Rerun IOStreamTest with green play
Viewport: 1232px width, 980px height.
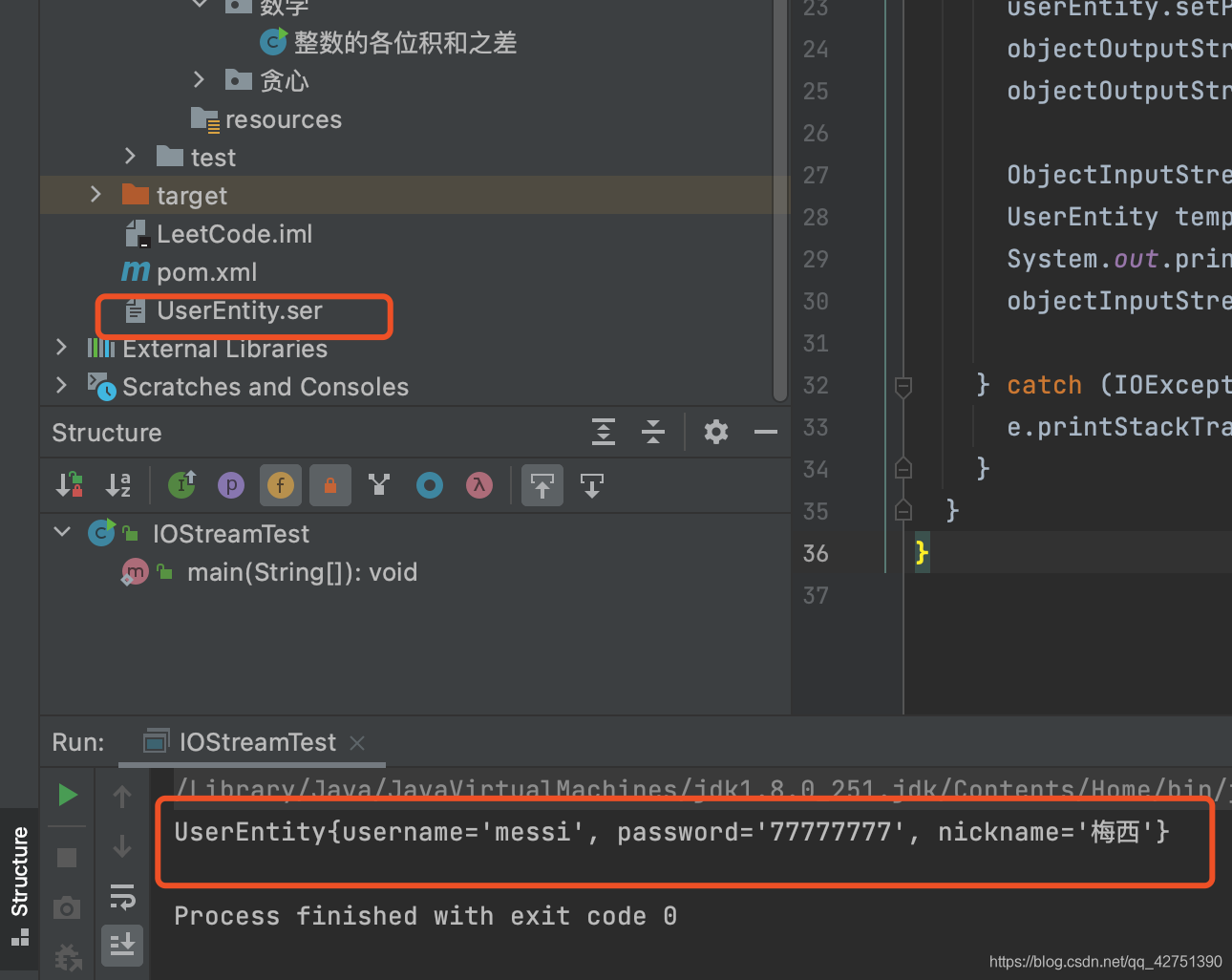coord(67,795)
